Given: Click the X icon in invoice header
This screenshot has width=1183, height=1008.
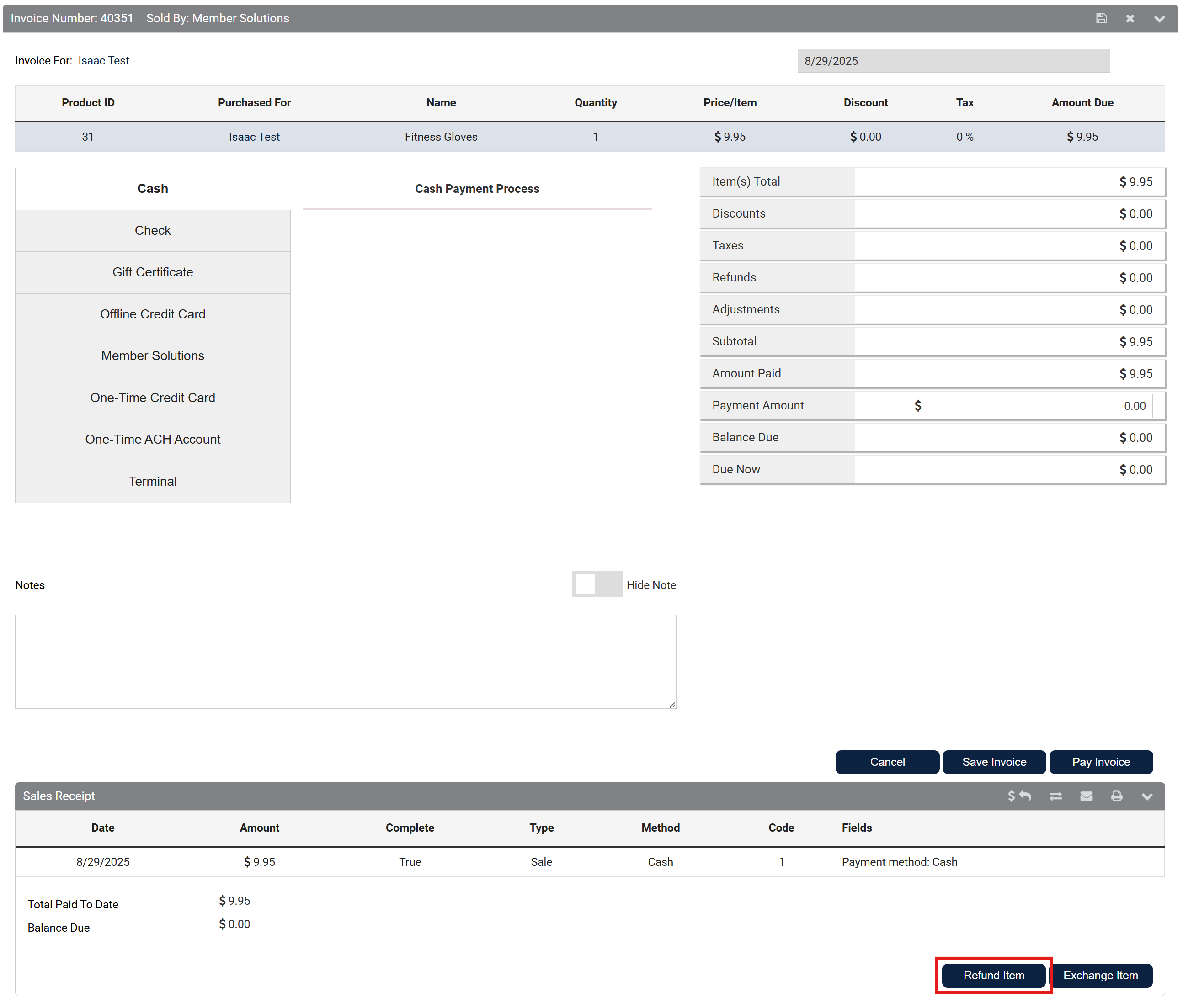Looking at the screenshot, I should 1130,18.
